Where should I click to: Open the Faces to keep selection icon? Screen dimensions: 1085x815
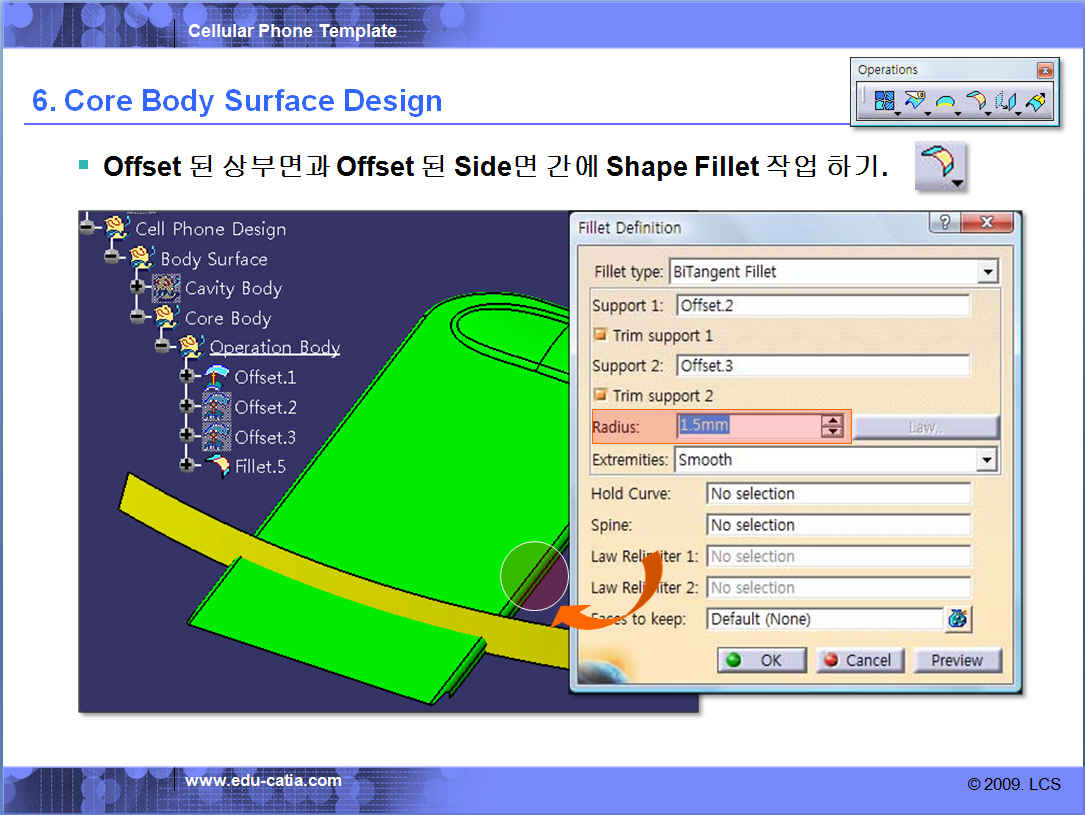click(957, 619)
